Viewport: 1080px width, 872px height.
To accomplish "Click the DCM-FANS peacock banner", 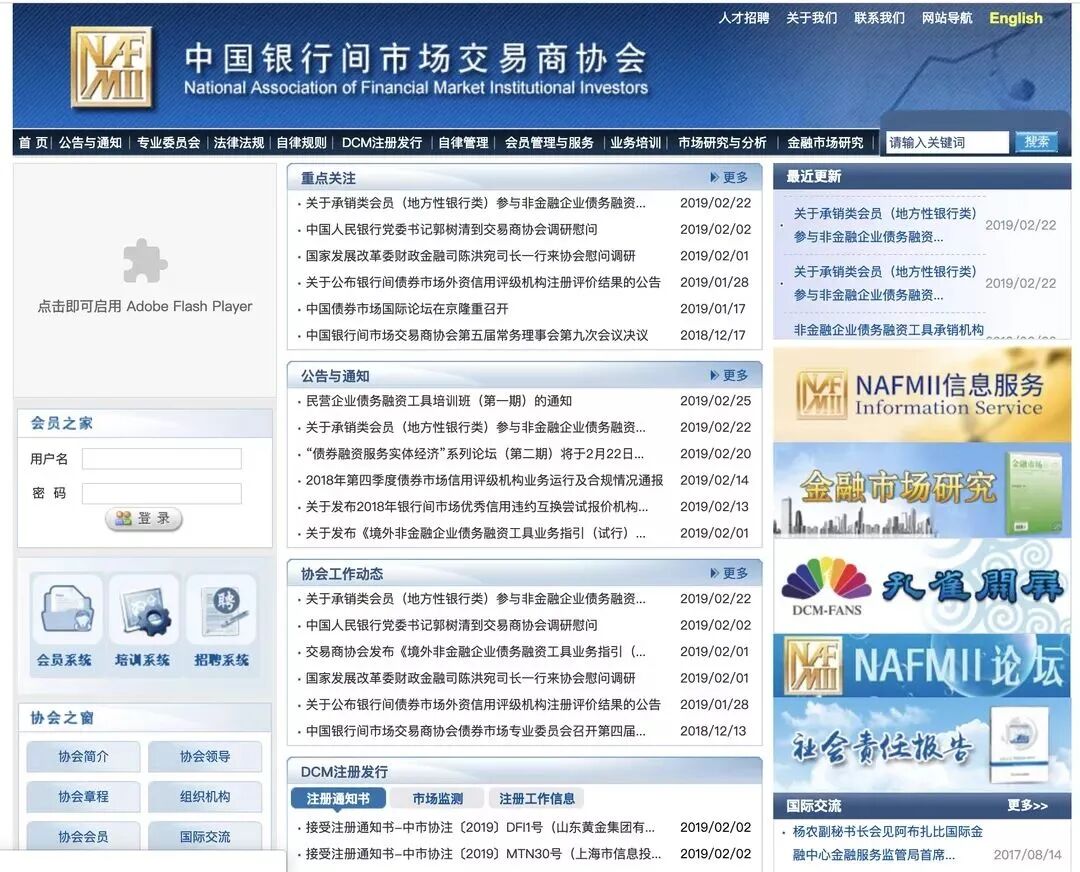I will [920, 585].
